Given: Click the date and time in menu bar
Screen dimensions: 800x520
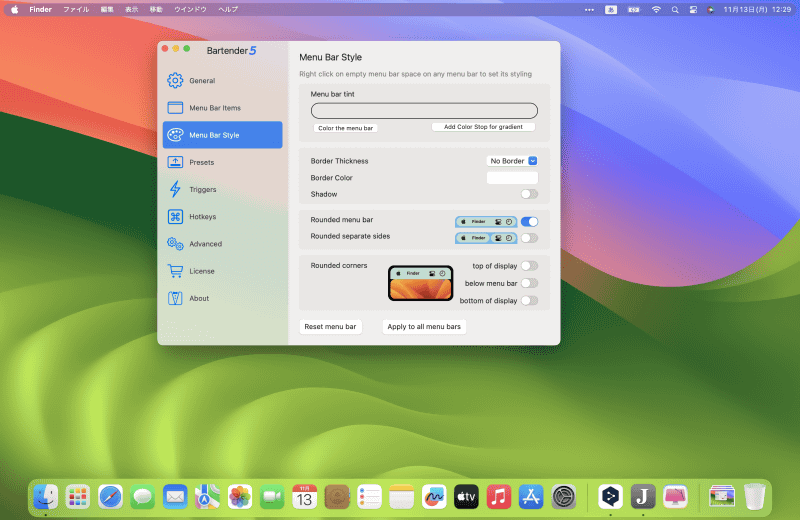Looking at the screenshot, I should pos(757,10).
